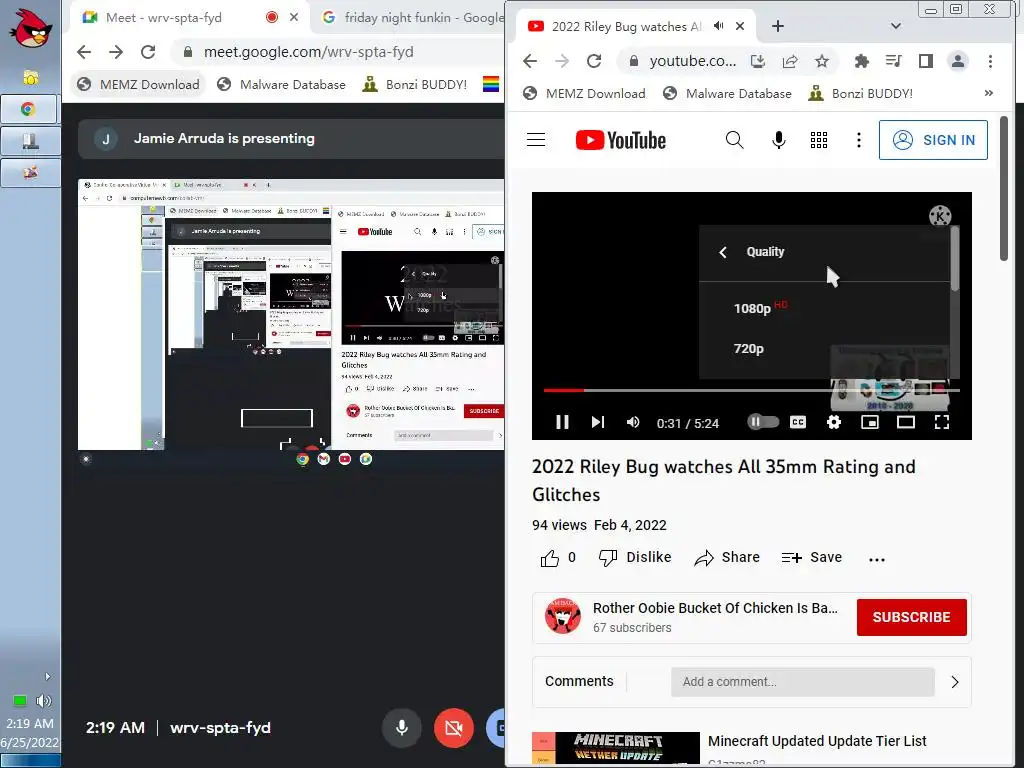Toggle the autoplay switch in player

point(763,422)
